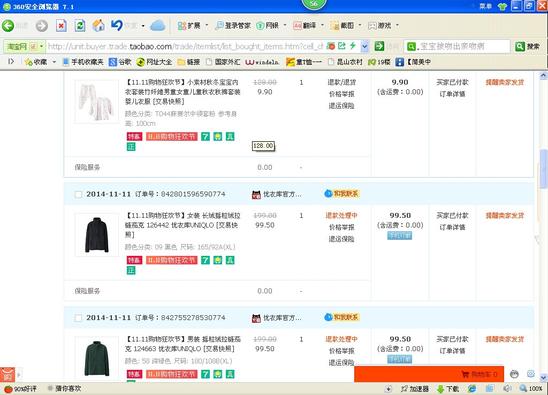Tick checkbox for order 842801596590774
Image resolution: width=548 pixels, height=395 pixels.
click(78, 194)
